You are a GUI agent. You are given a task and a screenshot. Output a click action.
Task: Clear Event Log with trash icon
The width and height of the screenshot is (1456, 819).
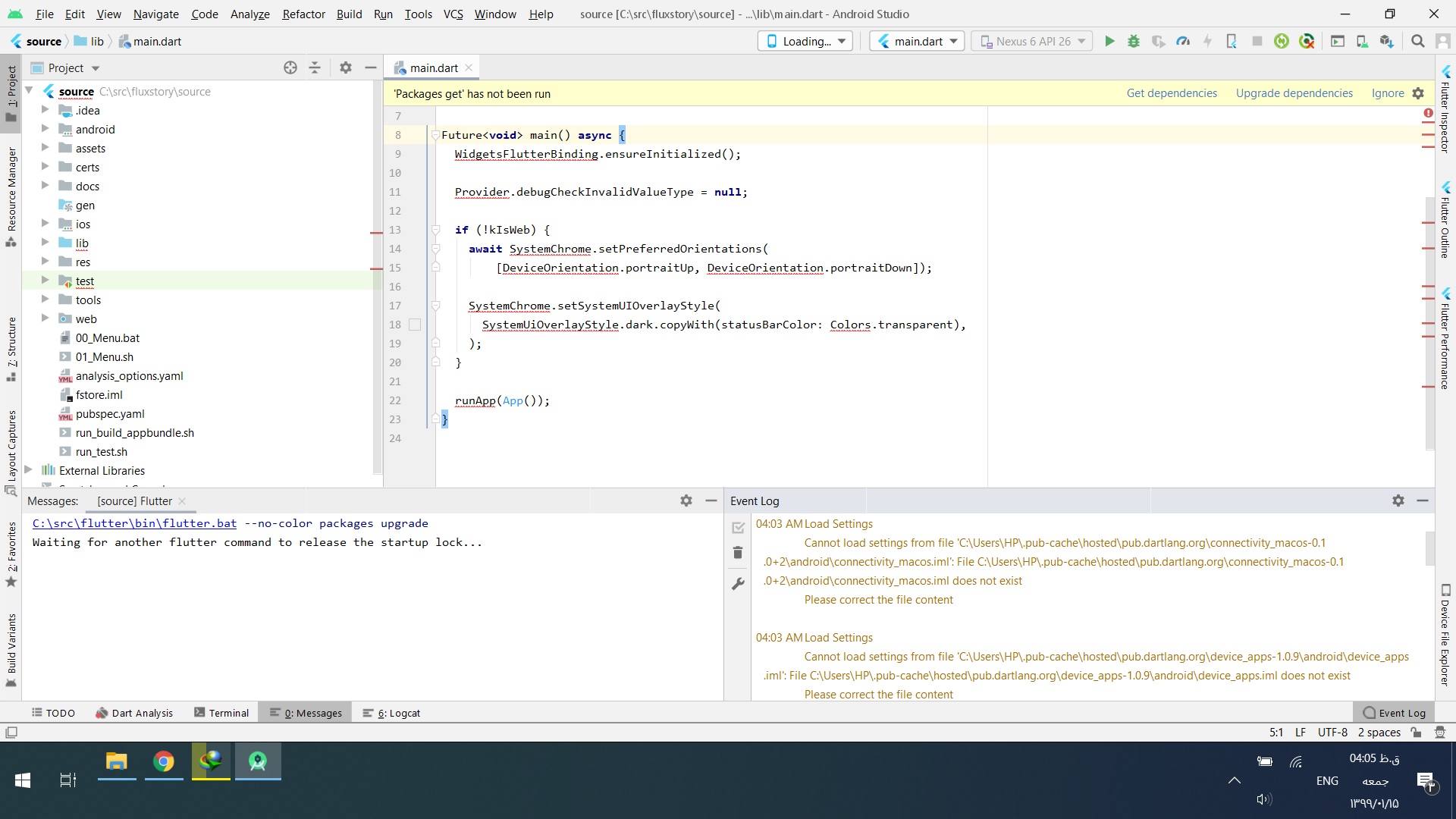point(738,553)
